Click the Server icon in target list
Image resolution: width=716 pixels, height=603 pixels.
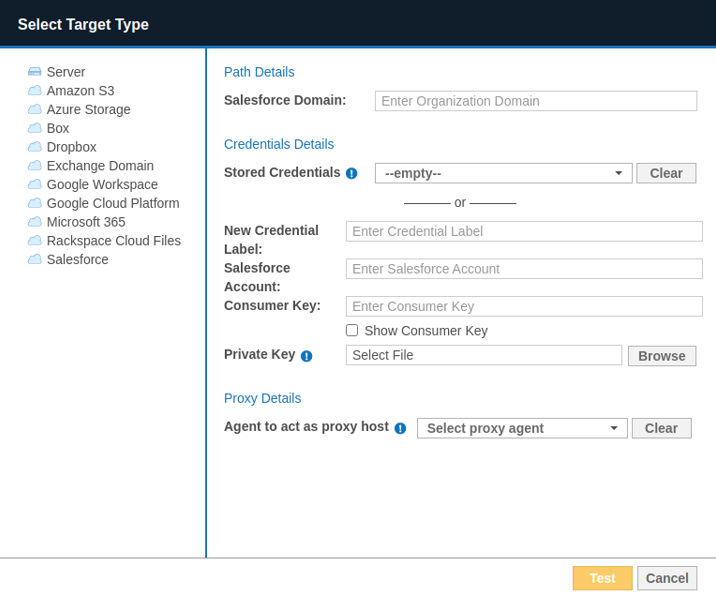(35, 72)
